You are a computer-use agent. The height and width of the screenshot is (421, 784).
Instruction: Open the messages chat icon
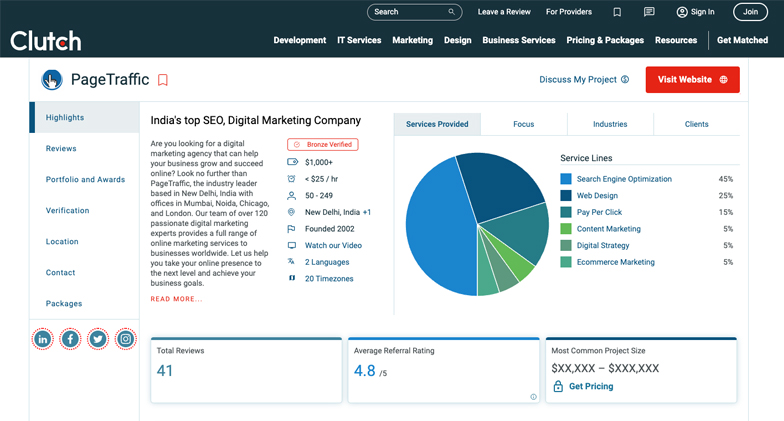pyautogui.click(x=649, y=12)
